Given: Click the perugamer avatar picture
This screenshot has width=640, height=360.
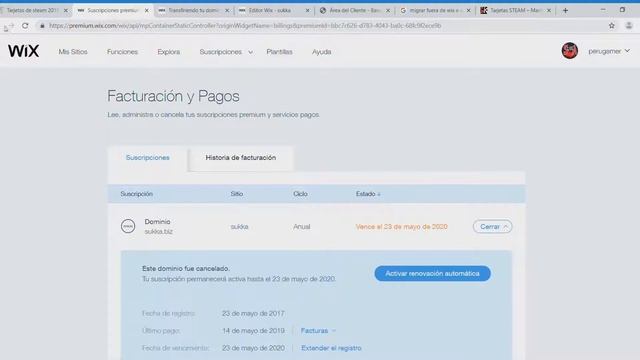Looking at the screenshot, I should (570, 51).
